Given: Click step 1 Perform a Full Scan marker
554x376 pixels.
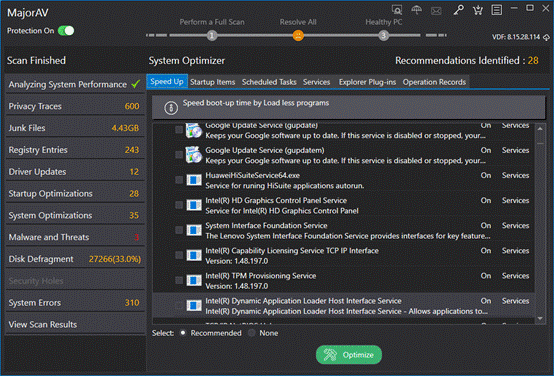Looking at the screenshot, I should coord(212,35).
